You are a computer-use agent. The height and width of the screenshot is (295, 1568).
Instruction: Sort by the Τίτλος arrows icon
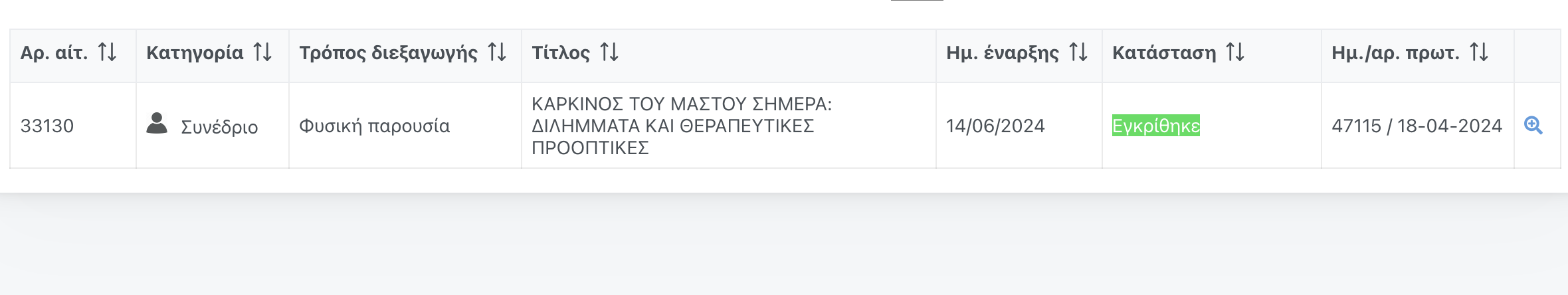click(609, 52)
